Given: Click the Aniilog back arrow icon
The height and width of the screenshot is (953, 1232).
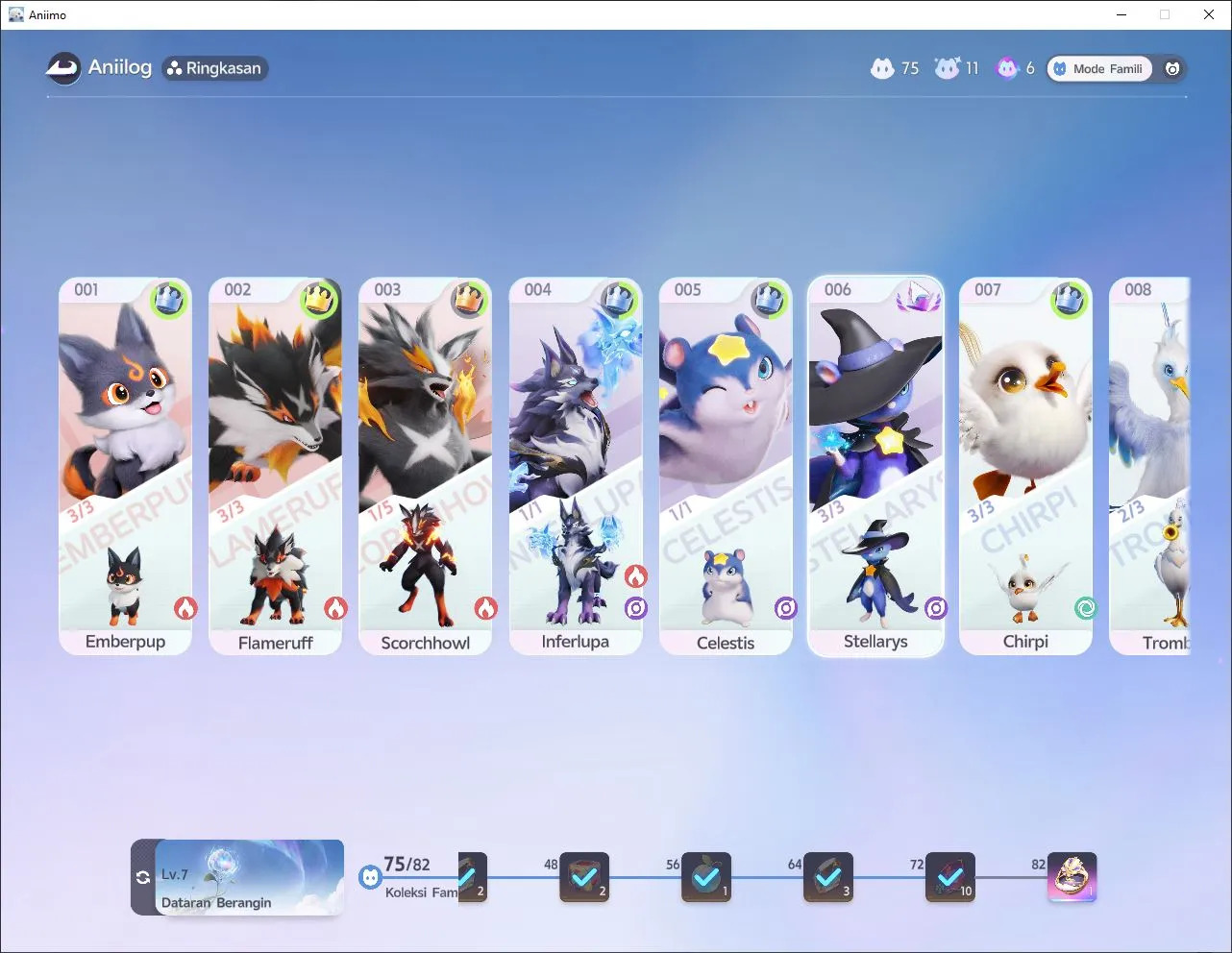Looking at the screenshot, I should coord(63,68).
